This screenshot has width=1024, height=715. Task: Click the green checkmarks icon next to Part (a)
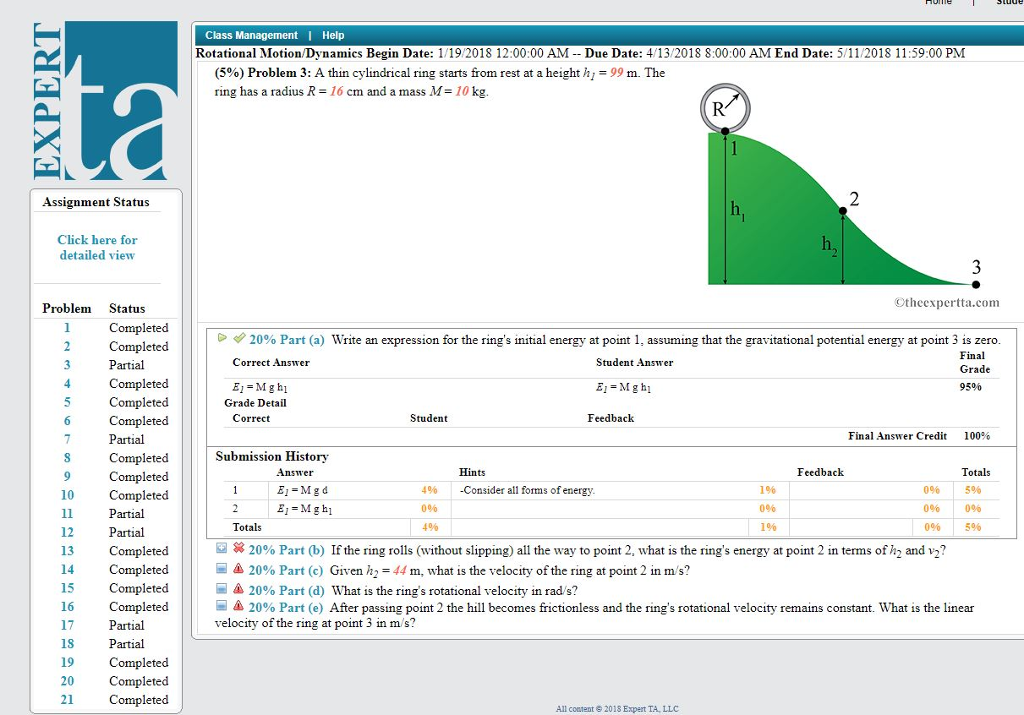[240, 337]
